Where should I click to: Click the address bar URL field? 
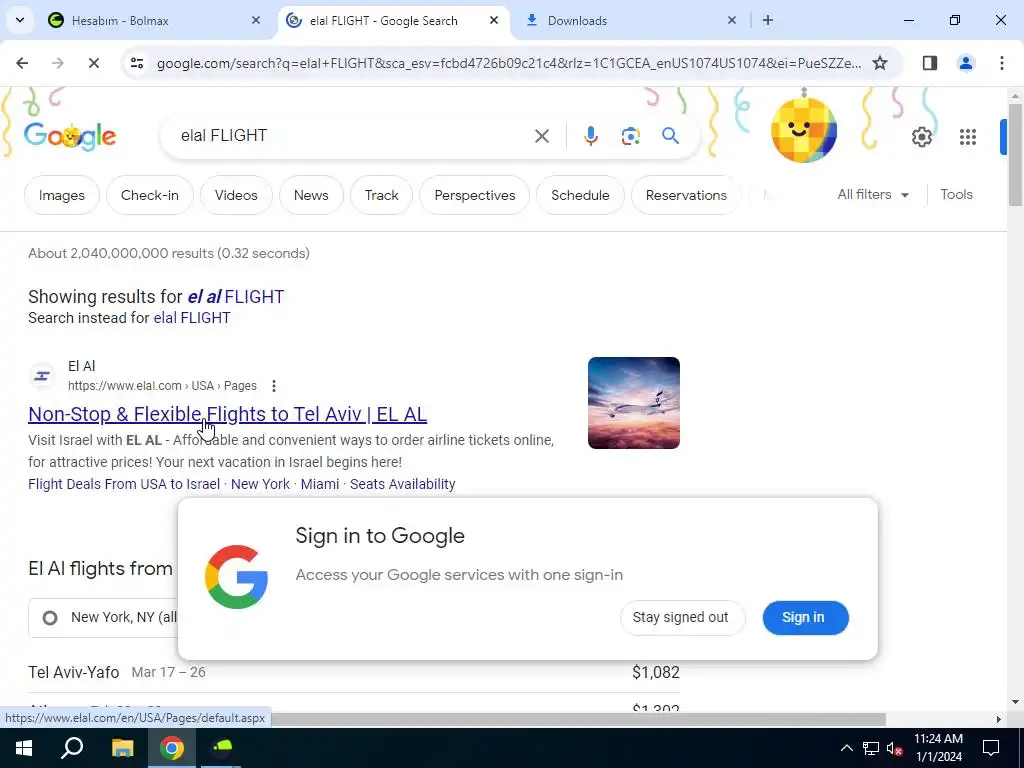509,63
